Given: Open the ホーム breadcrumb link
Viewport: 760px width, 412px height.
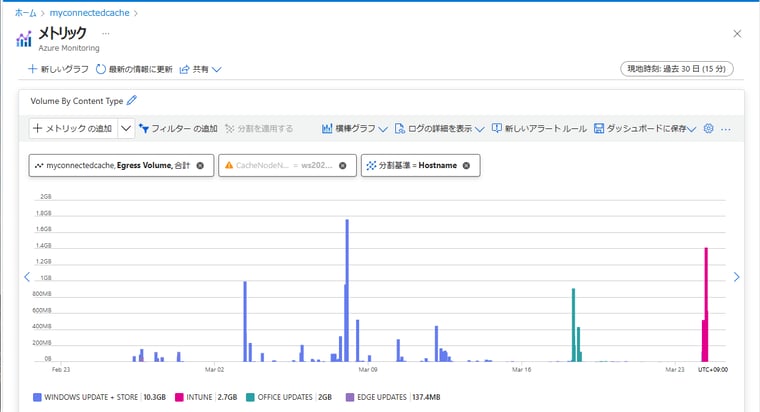Looking at the screenshot, I should [x=26, y=13].
